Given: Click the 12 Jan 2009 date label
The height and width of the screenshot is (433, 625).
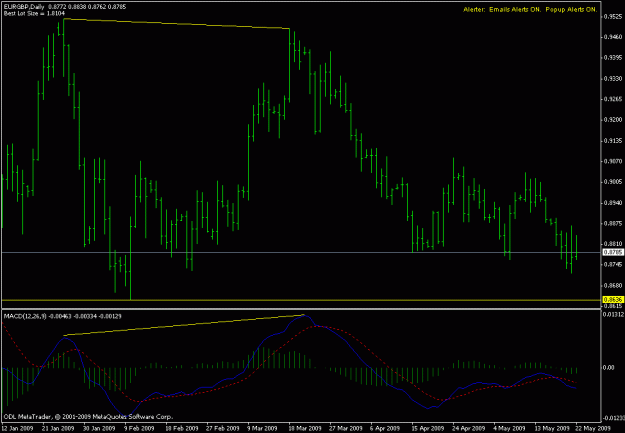Looking at the screenshot, I should pos(17,429).
